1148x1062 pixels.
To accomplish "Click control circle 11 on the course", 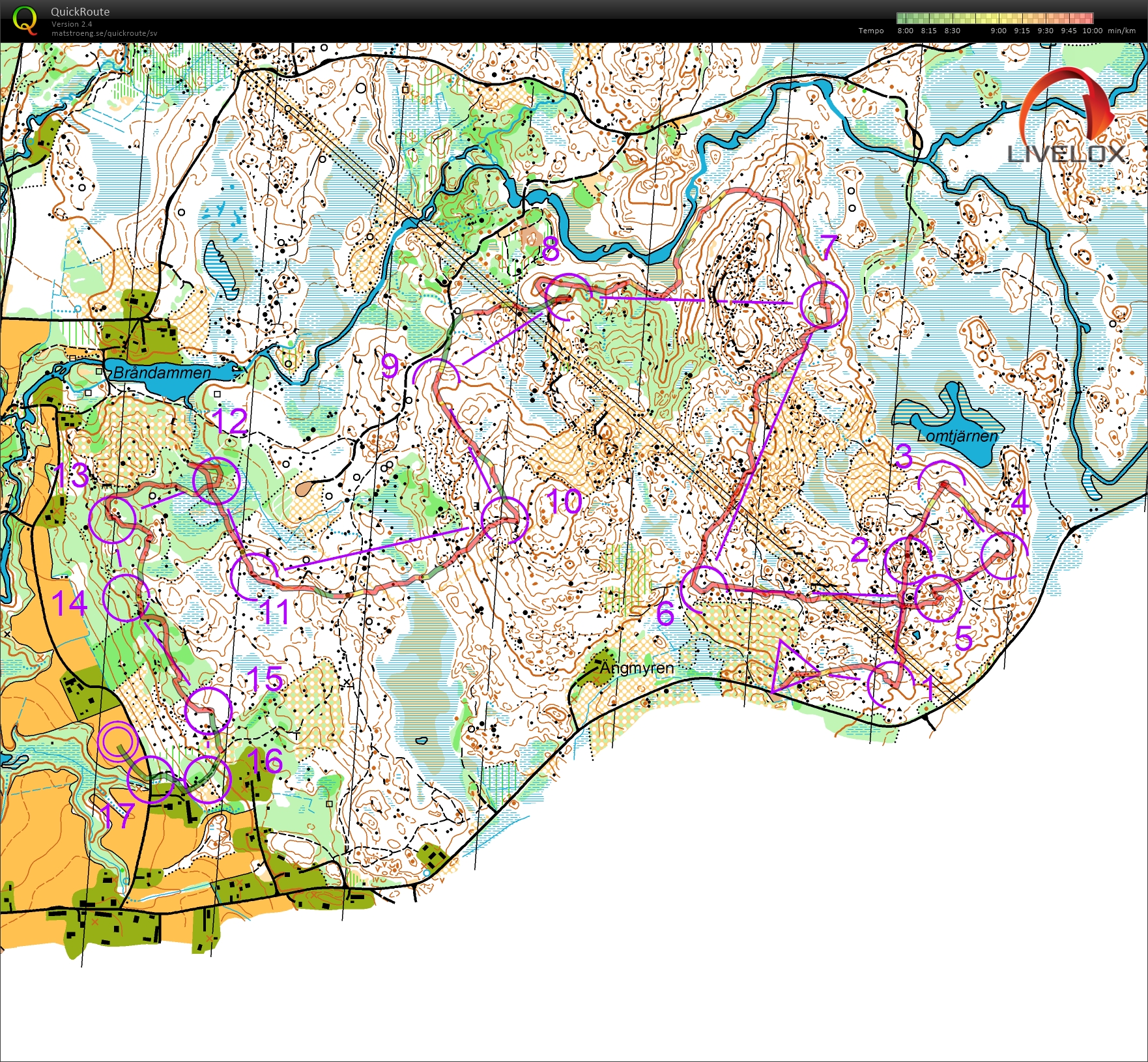I will [x=254, y=577].
